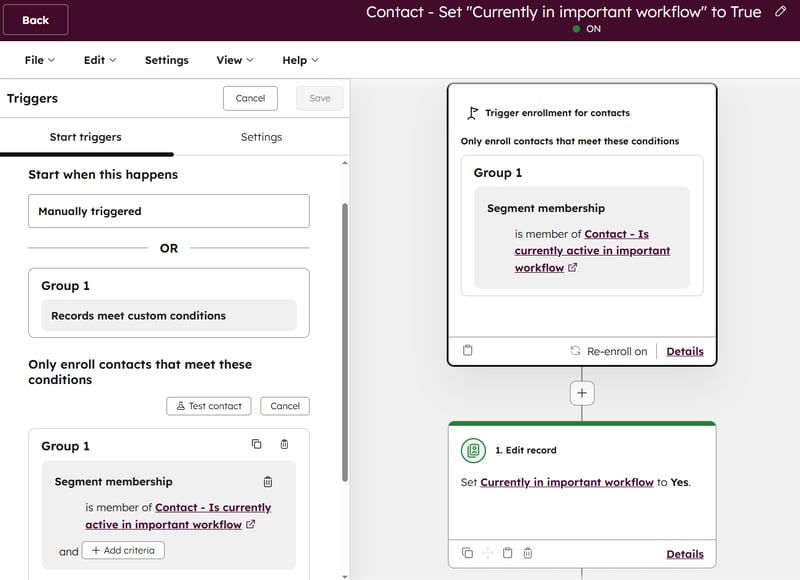The height and width of the screenshot is (580, 800).
Task: Open the View menu dropdown
Action: tap(233, 60)
